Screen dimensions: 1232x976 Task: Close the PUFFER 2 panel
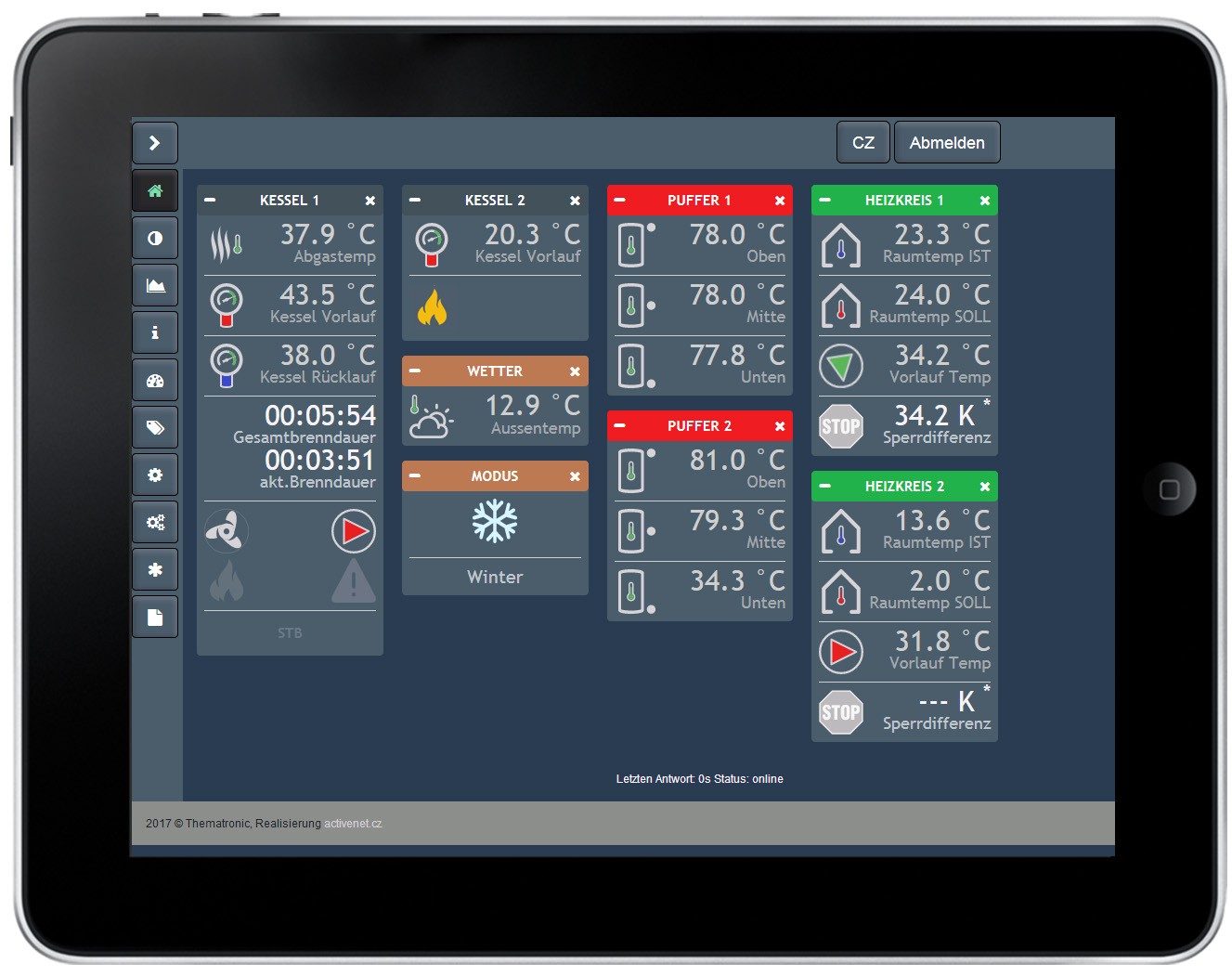click(779, 426)
